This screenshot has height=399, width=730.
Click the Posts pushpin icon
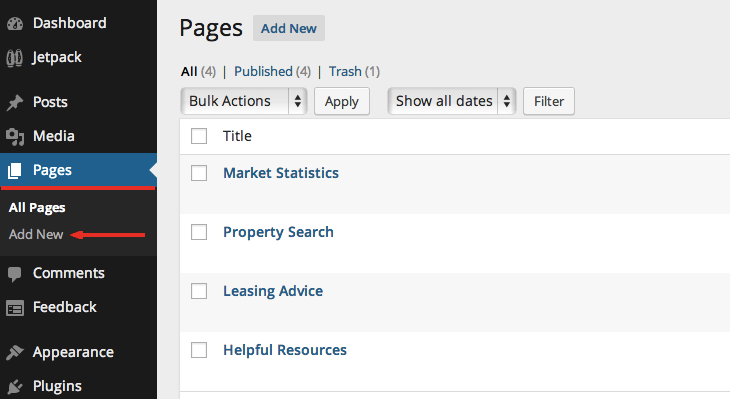point(15,102)
